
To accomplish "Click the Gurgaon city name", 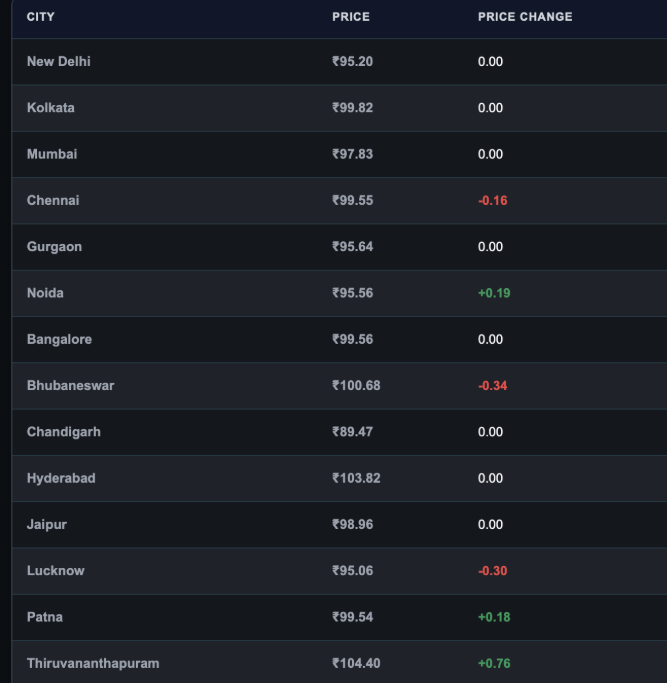I will [54, 247].
